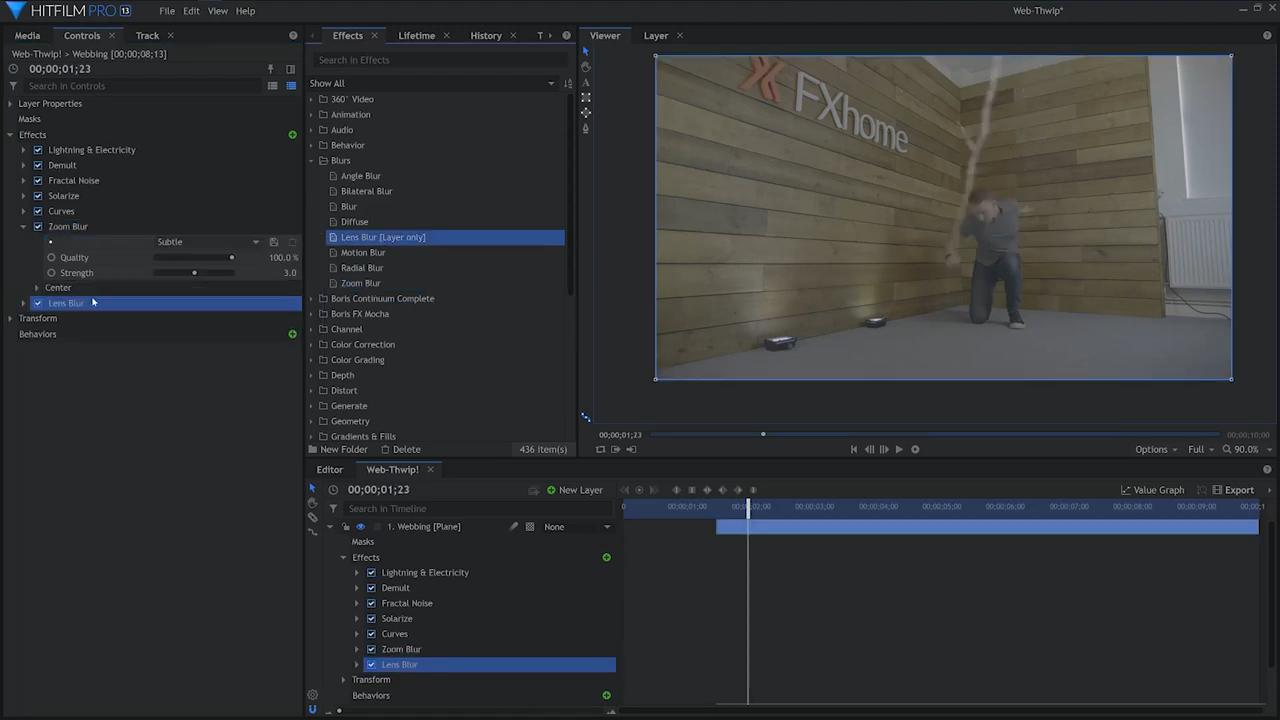Save Zoom Blur preset
1280x720 pixels.
coord(273,242)
